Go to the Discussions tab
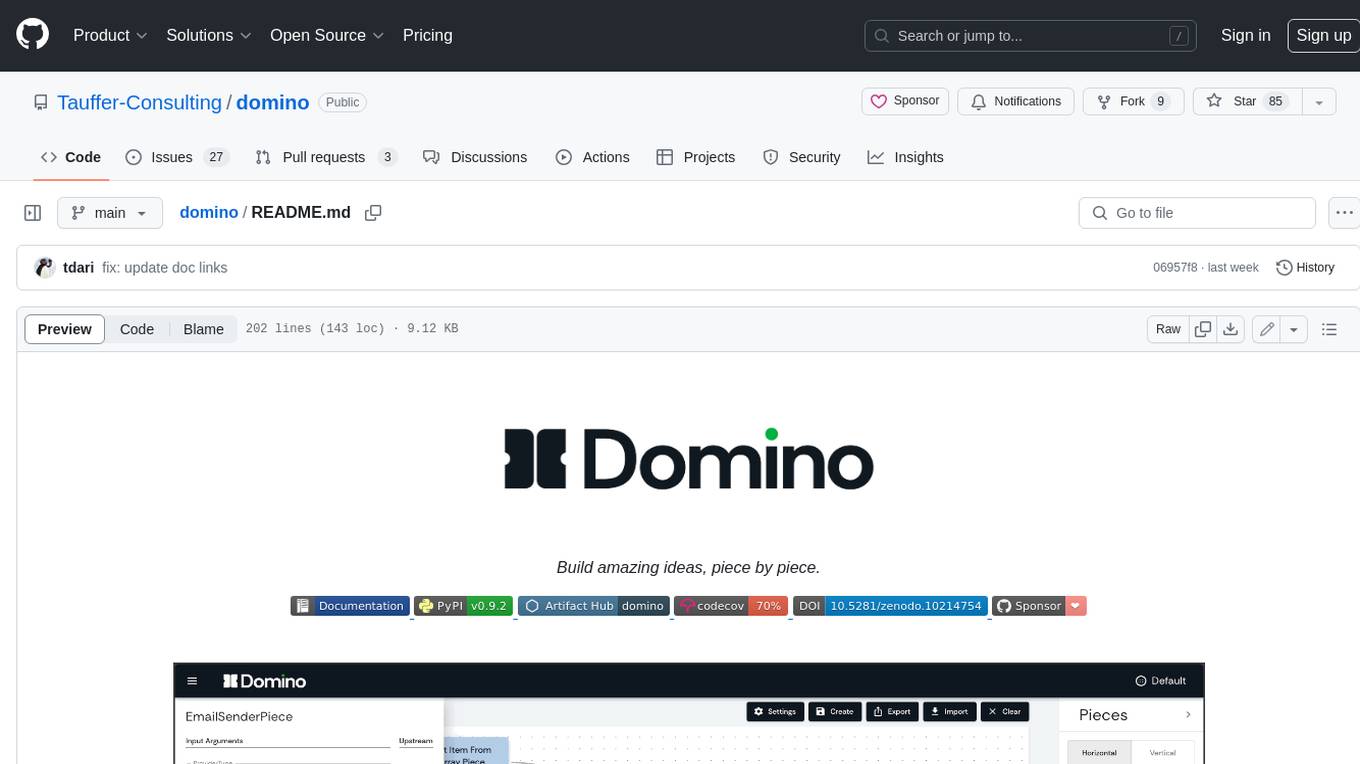 [475, 157]
